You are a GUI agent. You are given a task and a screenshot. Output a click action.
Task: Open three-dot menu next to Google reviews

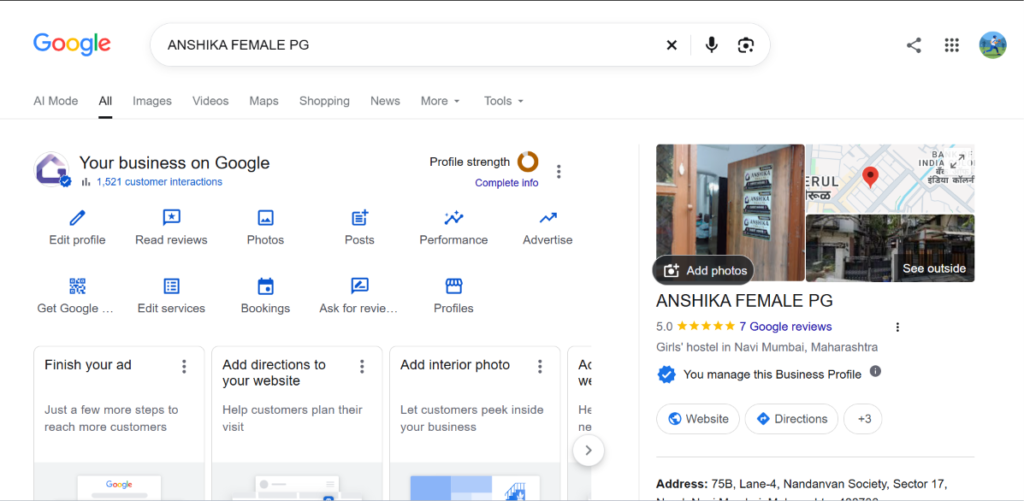tap(897, 327)
